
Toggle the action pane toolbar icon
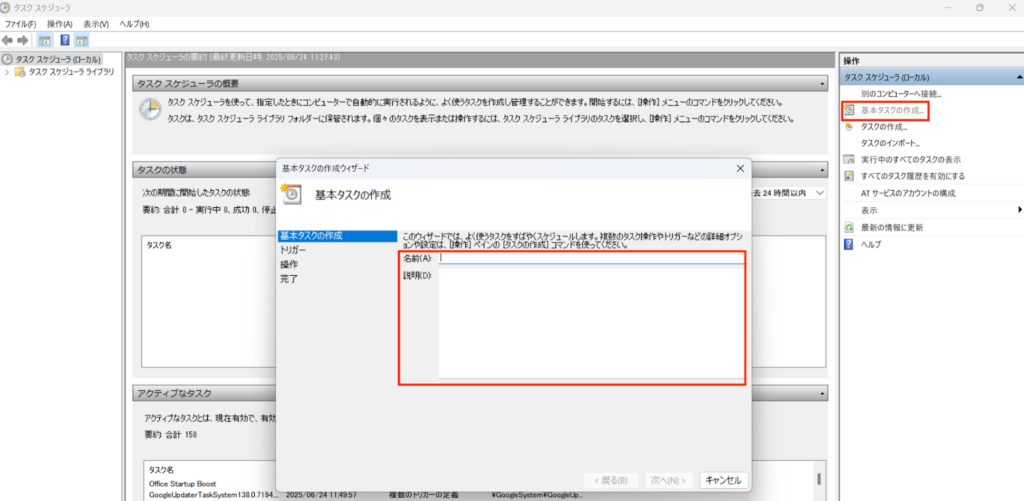82,40
